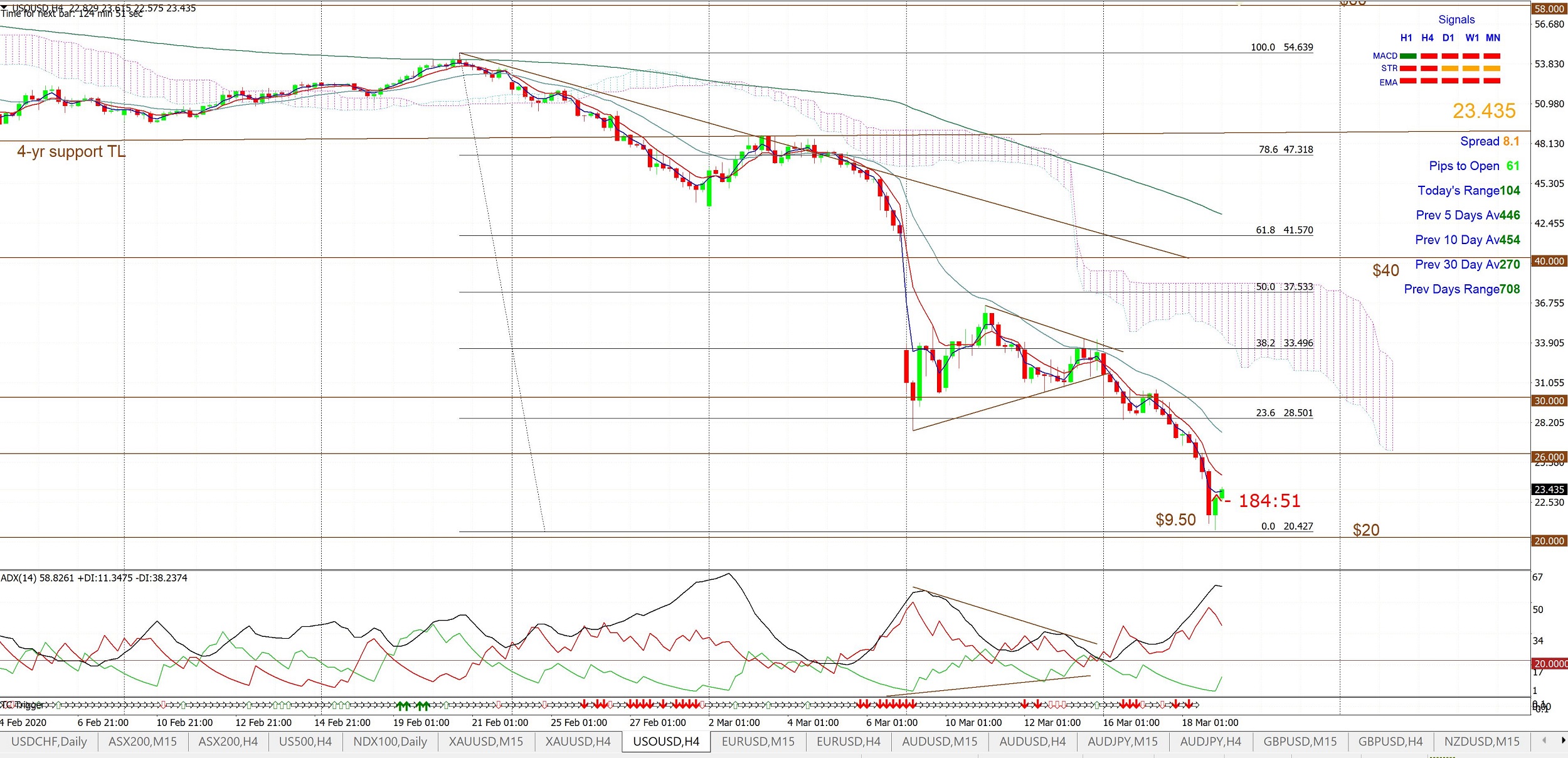Click the large orange 23.435 price readout

(1484, 111)
